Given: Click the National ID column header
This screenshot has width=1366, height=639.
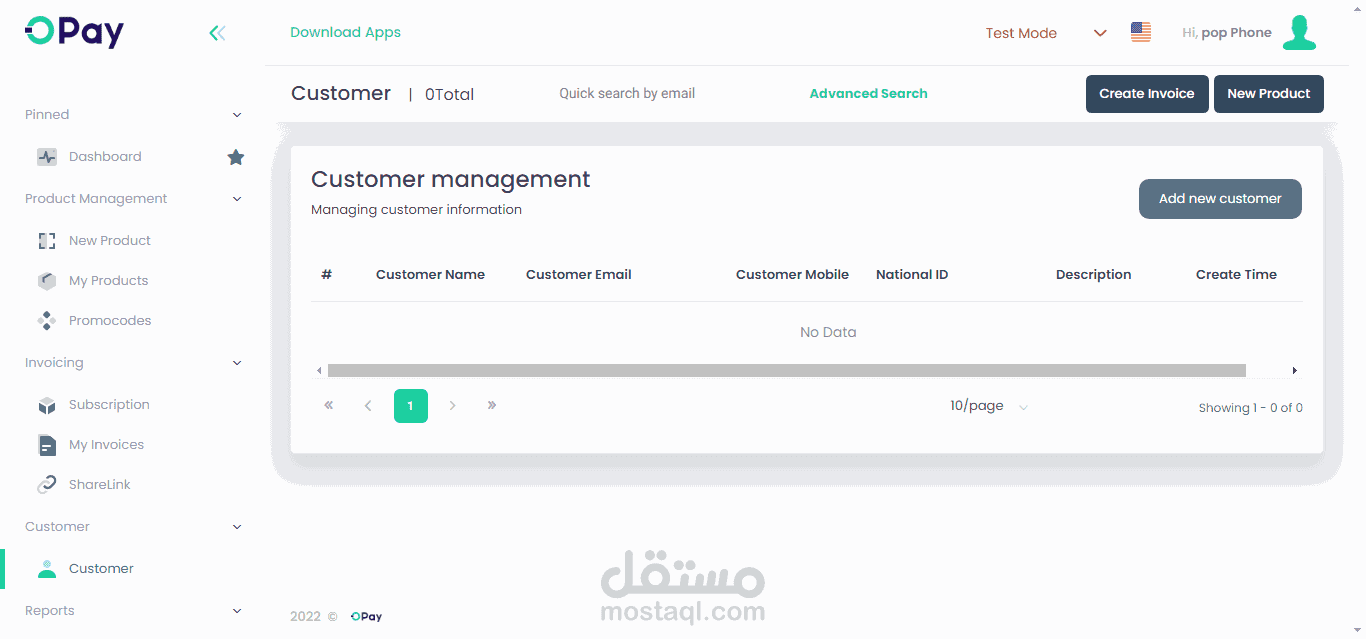Looking at the screenshot, I should click(912, 275).
